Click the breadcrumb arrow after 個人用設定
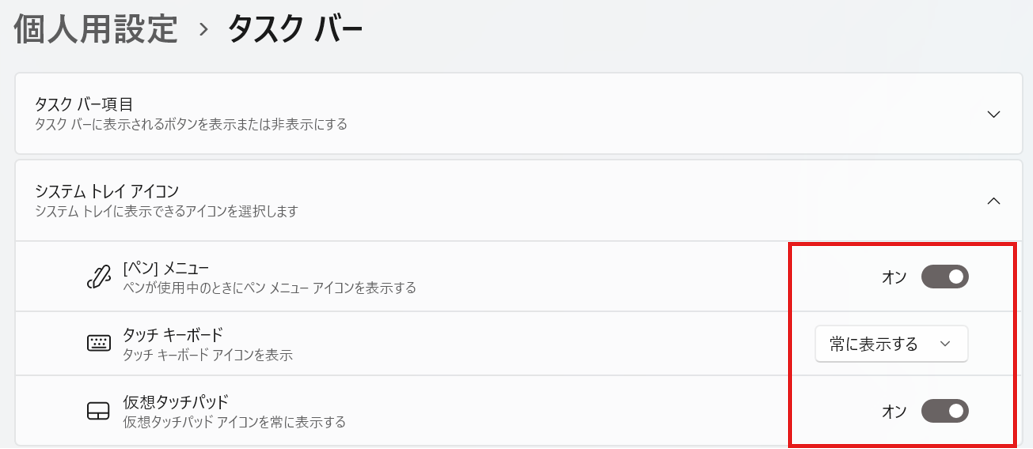Screen dimensions: 1033x449 coord(203,31)
